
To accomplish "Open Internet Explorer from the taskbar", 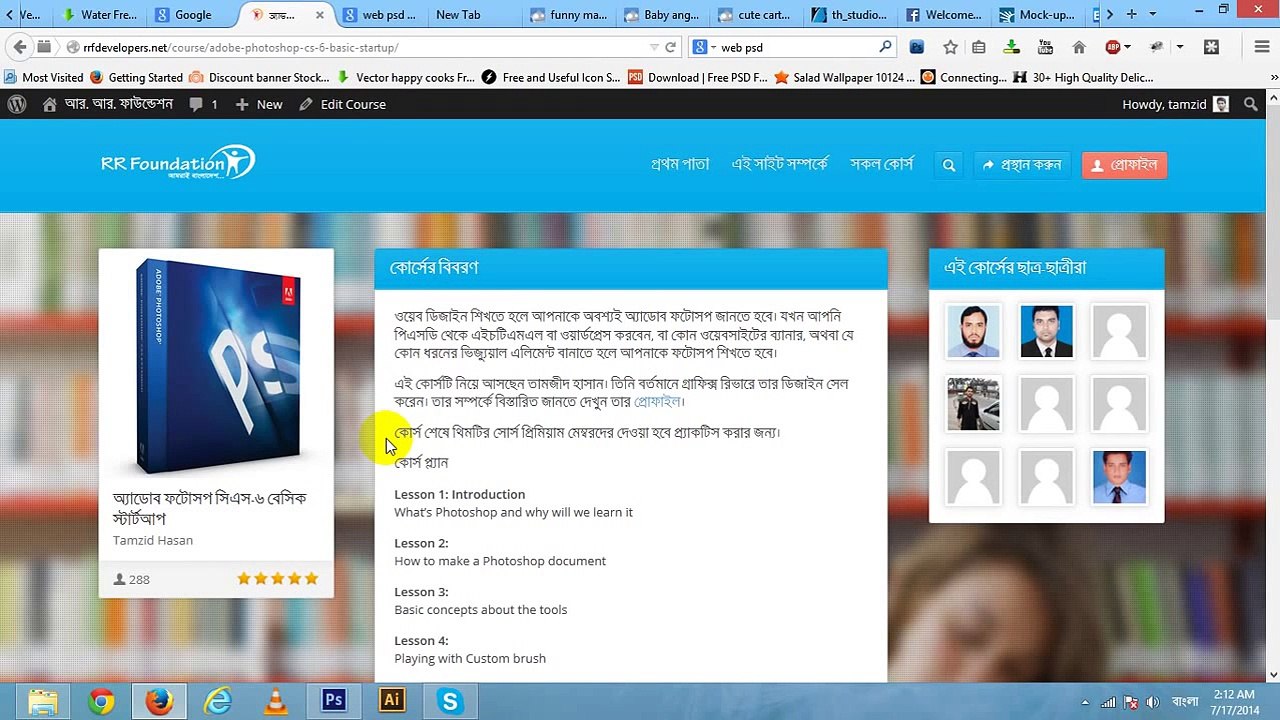I will 217,702.
